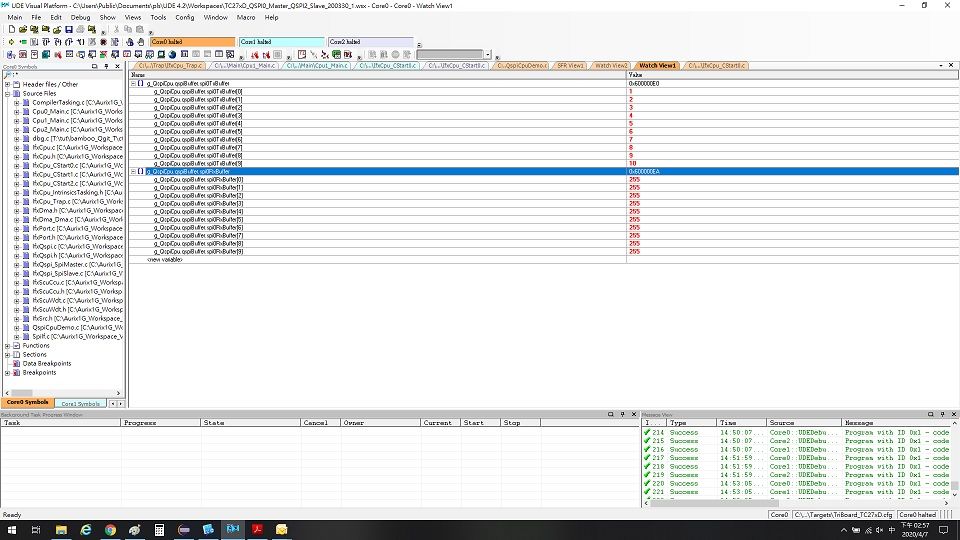Open the toolbar combo box dropdown
Screen dimensions: 960x540
[486, 54]
